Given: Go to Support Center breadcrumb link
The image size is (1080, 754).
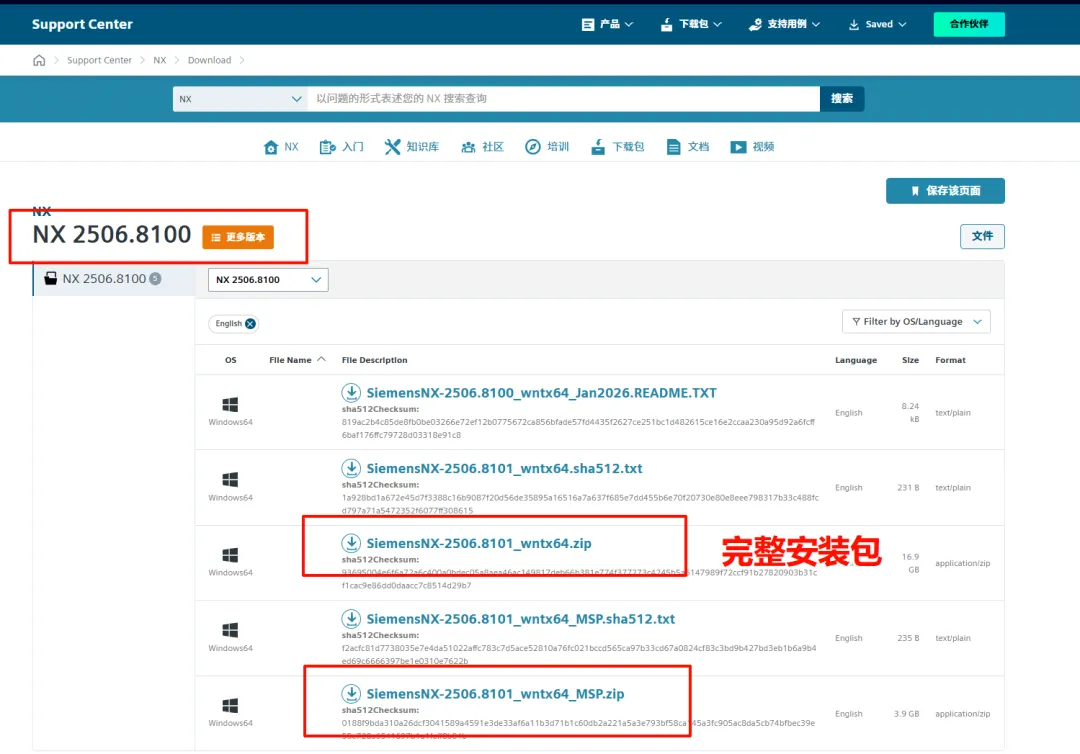Looking at the screenshot, I should coord(99,60).
